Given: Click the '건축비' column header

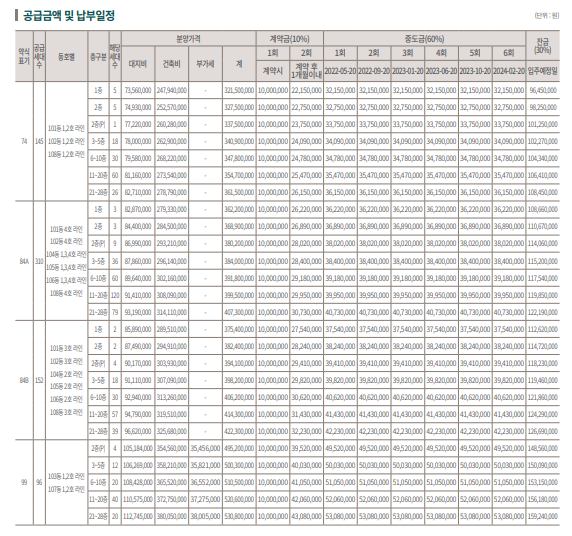Looking at the screenshot, I should [x=171, y=64].
